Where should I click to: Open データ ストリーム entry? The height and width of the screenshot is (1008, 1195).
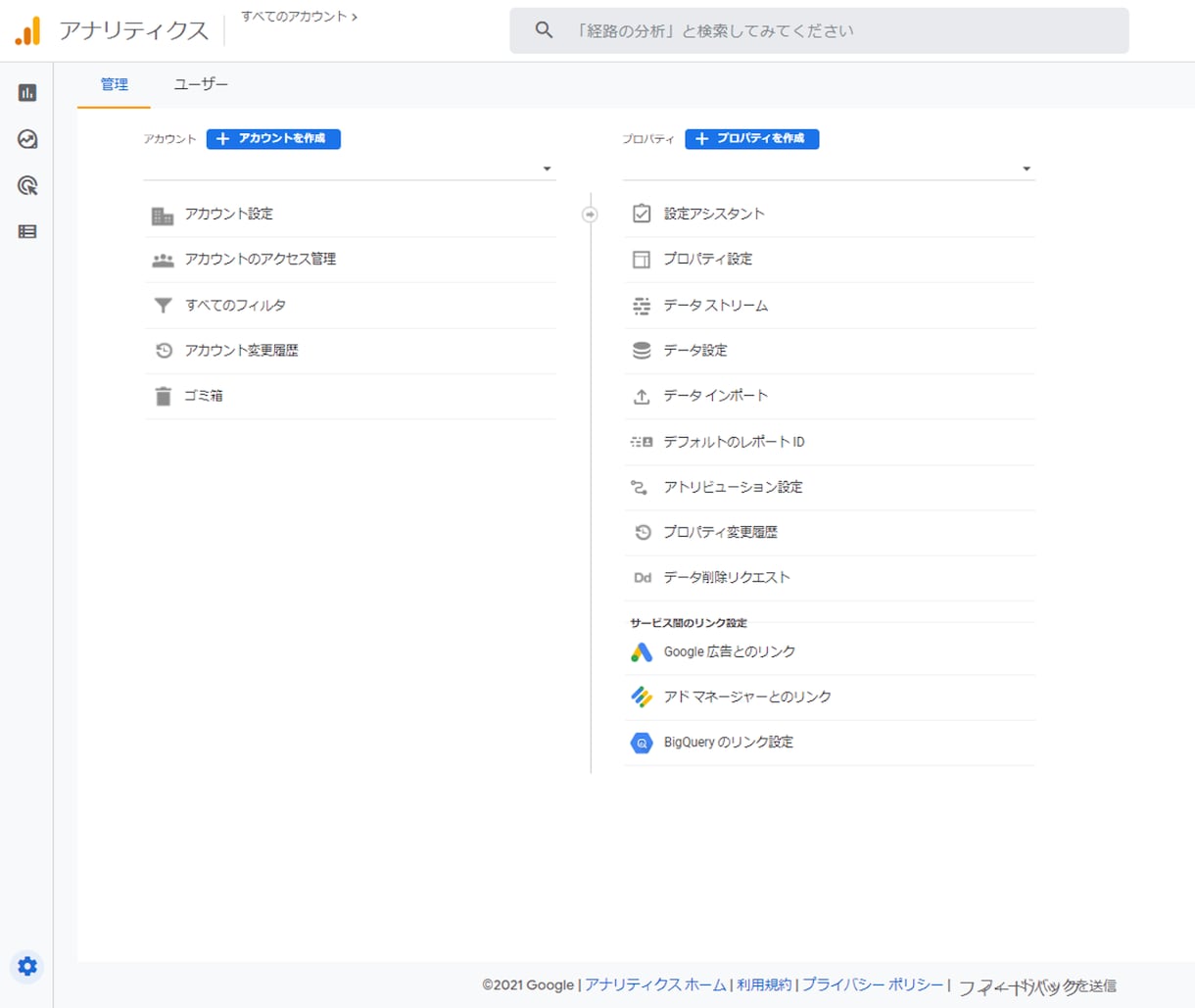click(x=829, y=306)
